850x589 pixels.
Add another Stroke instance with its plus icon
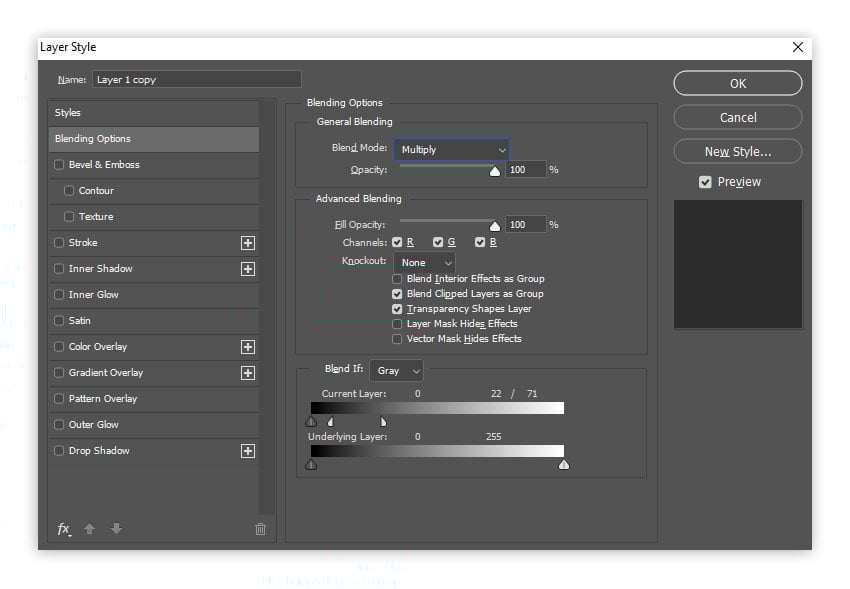pyautogui.click(x=246, y=242)
